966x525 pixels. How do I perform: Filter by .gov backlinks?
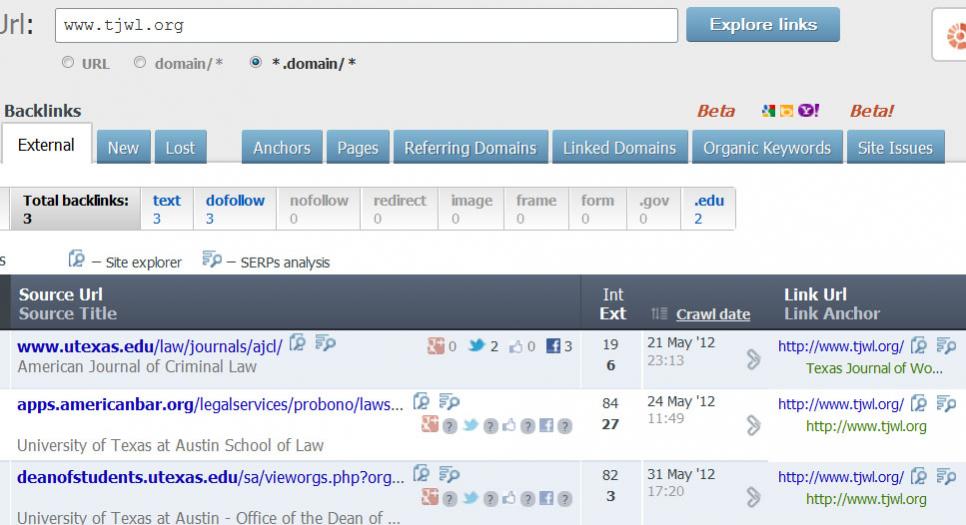[654, 209]
